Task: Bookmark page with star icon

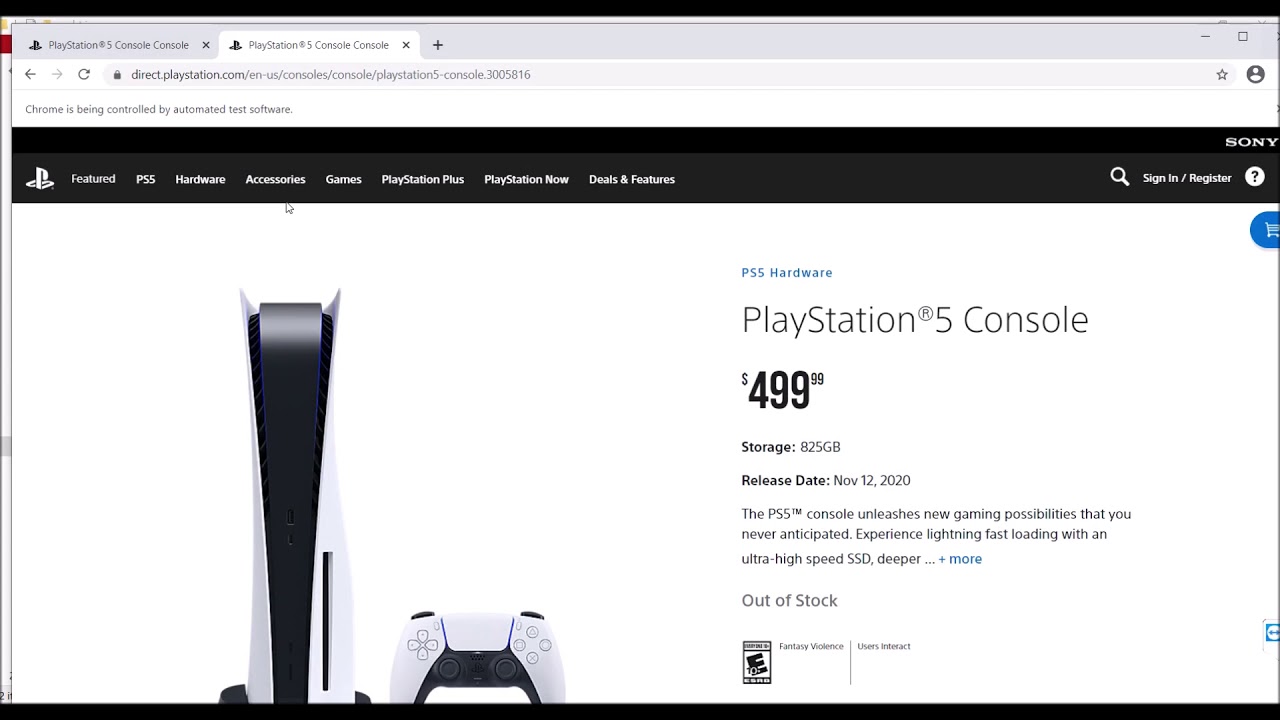Action: (1222, 74)
